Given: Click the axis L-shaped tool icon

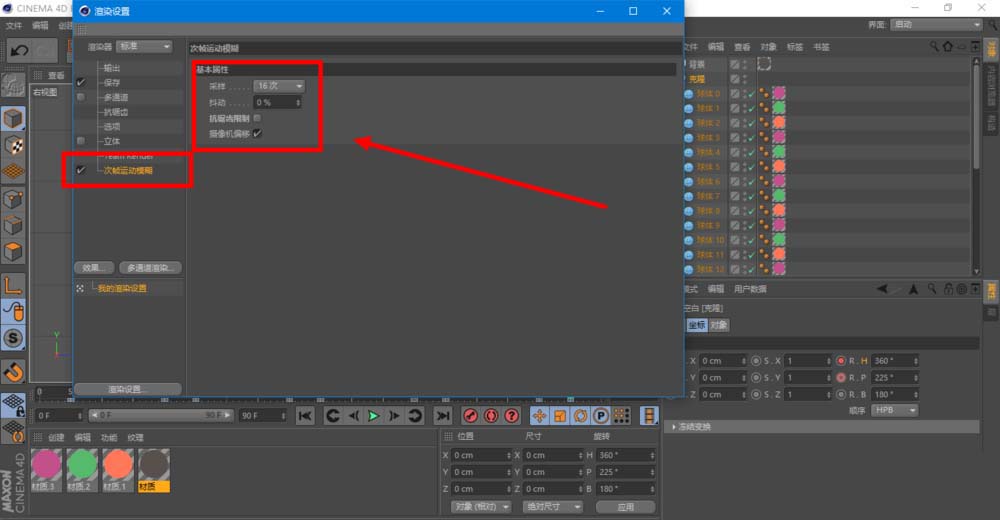Looking at the screenshot, I should (x=13, y=285).
